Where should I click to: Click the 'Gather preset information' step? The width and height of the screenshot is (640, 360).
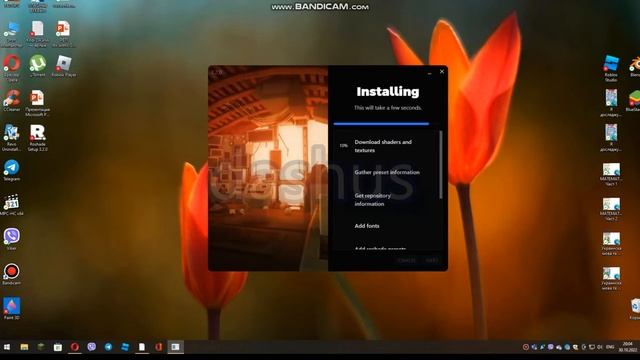387,172
